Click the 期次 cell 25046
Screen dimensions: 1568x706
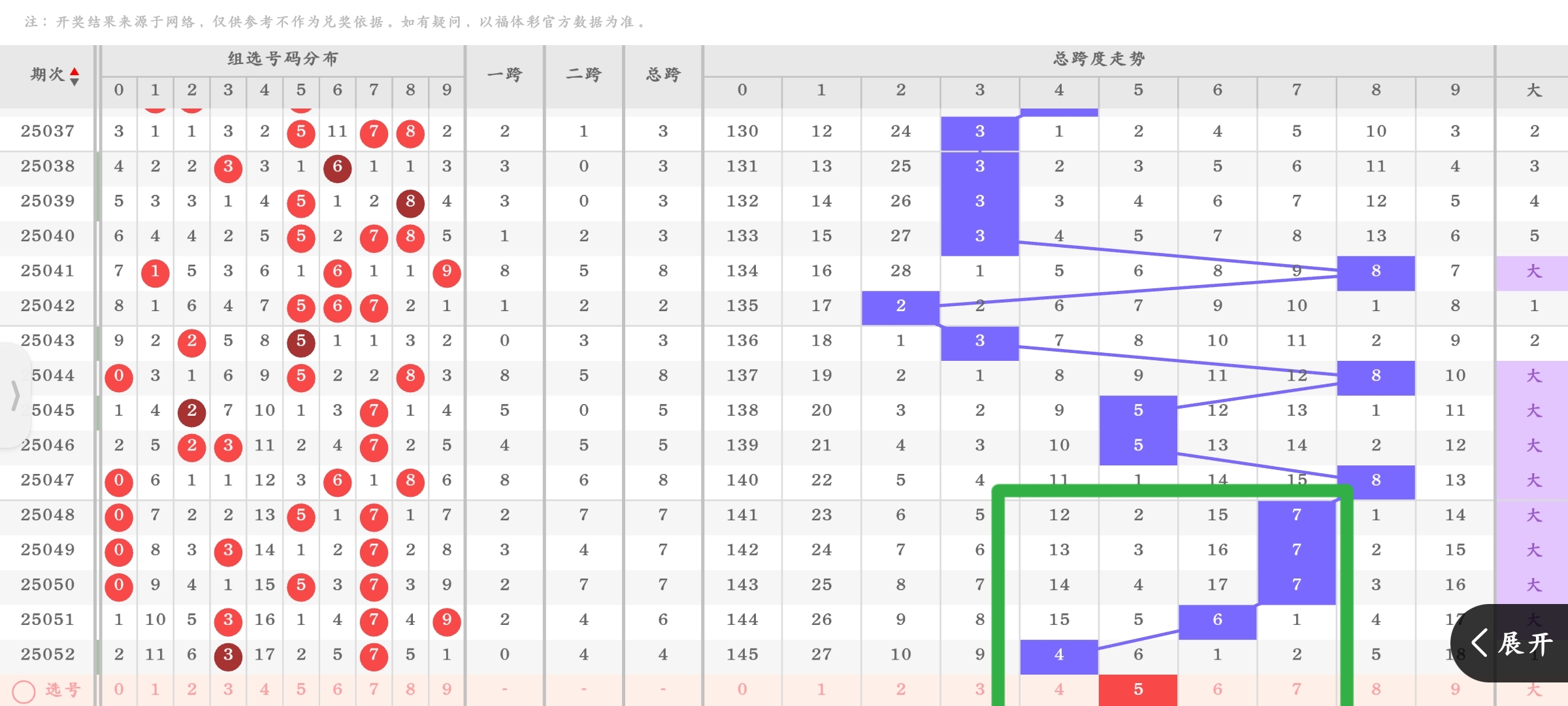48,445
